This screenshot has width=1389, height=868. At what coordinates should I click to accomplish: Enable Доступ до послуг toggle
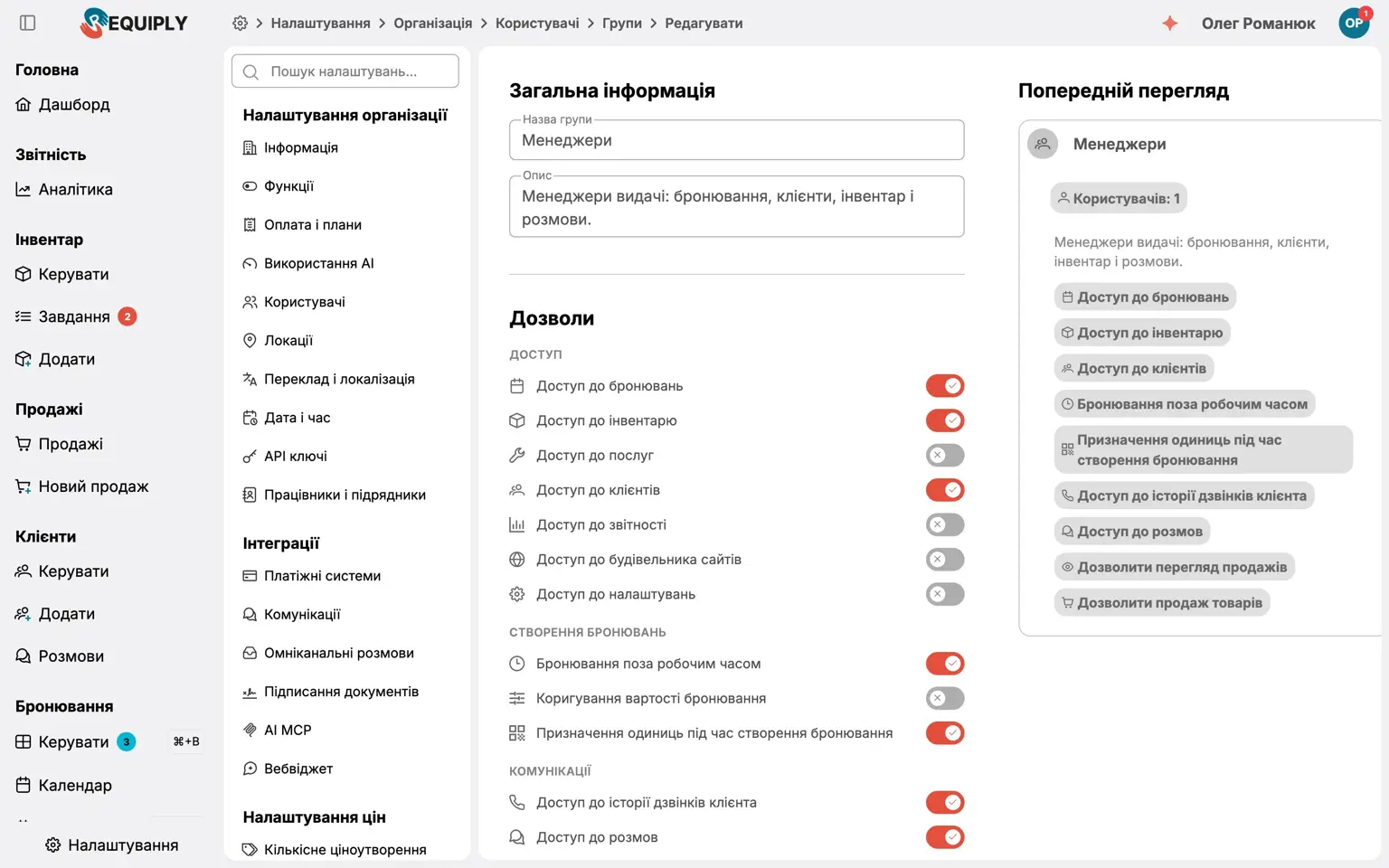[x=945, y=456]
